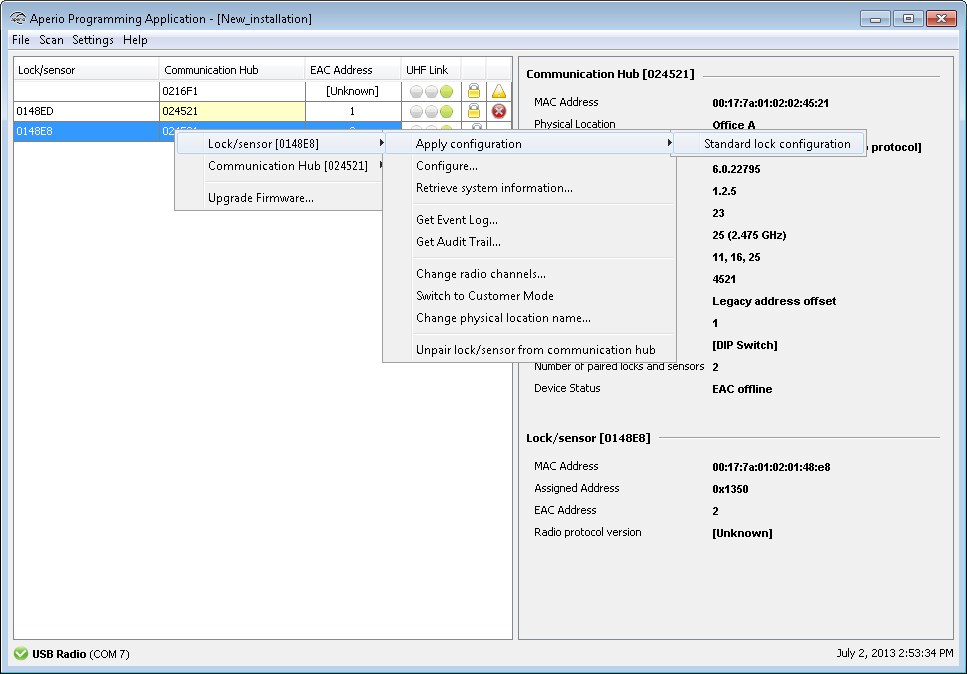Click the EAC offline device status value
The width and height of the screenshot is (967, 674).
click(742, 389)
